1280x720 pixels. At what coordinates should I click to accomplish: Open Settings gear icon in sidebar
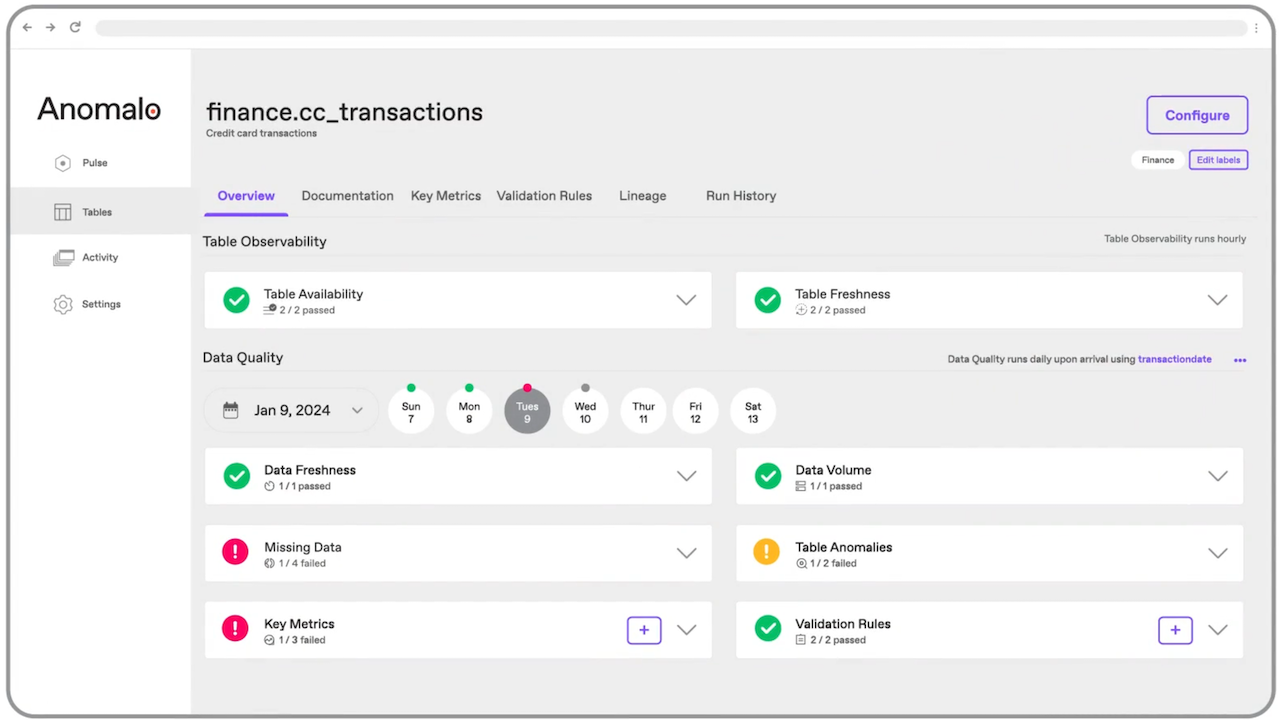tap(63, 304)
